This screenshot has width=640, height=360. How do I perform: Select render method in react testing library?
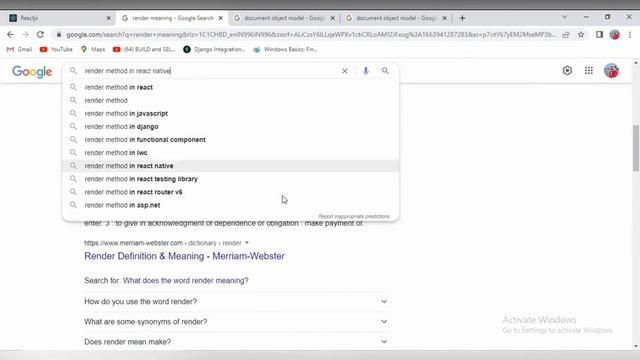pos(231,179)
